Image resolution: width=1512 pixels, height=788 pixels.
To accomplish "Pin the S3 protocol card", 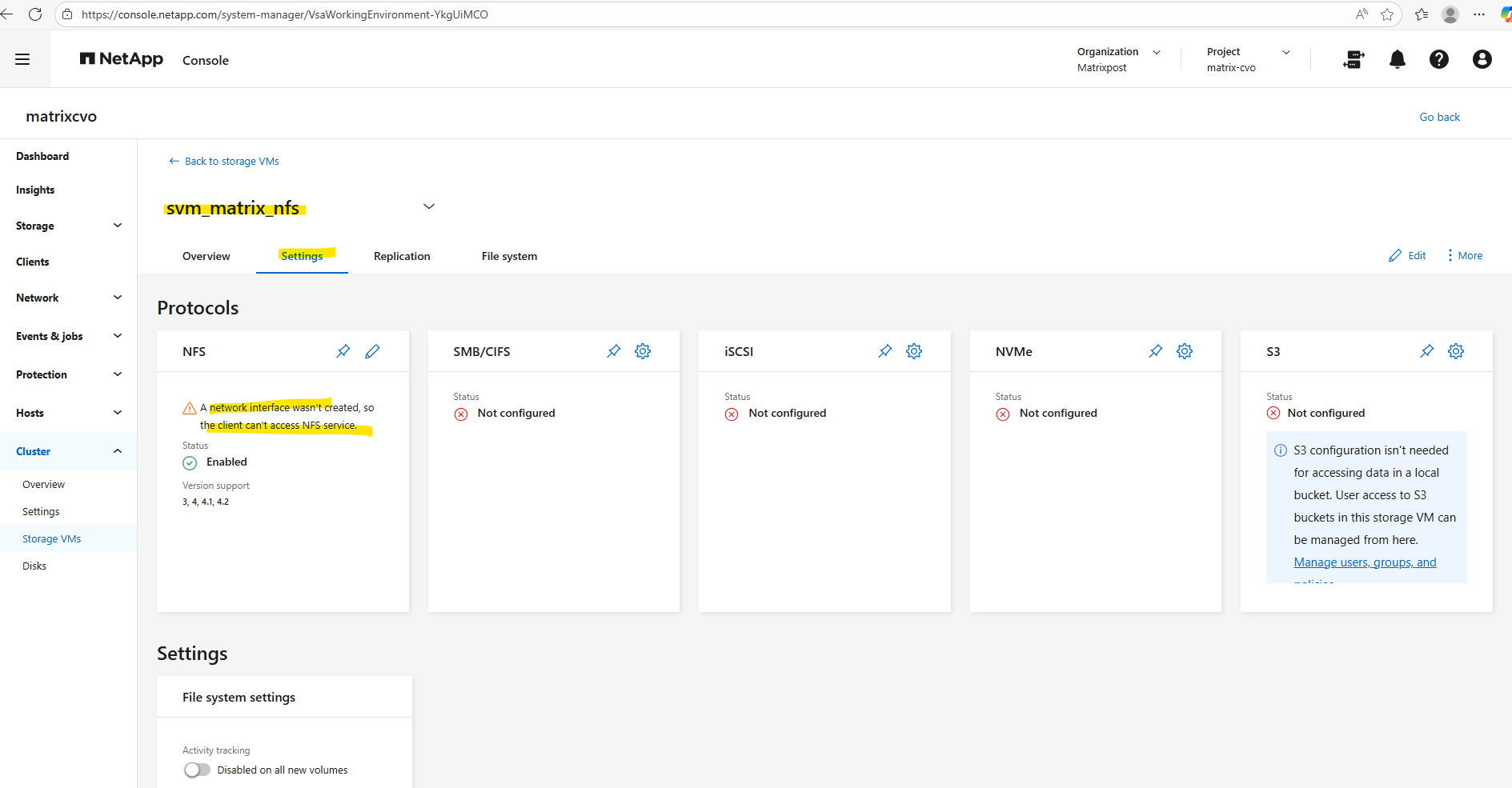I will (1427, 351).
